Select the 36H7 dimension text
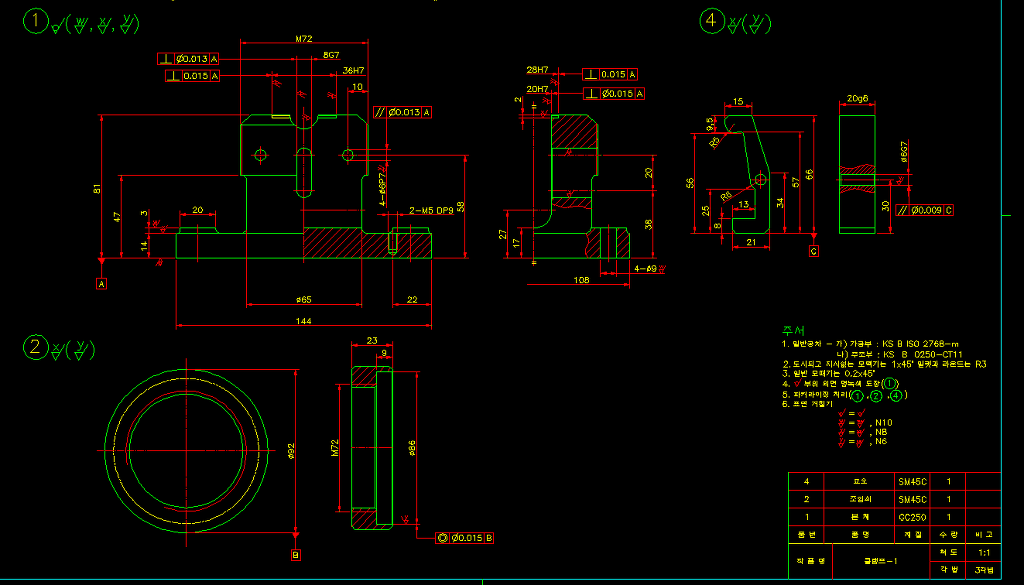 (353, 71)
